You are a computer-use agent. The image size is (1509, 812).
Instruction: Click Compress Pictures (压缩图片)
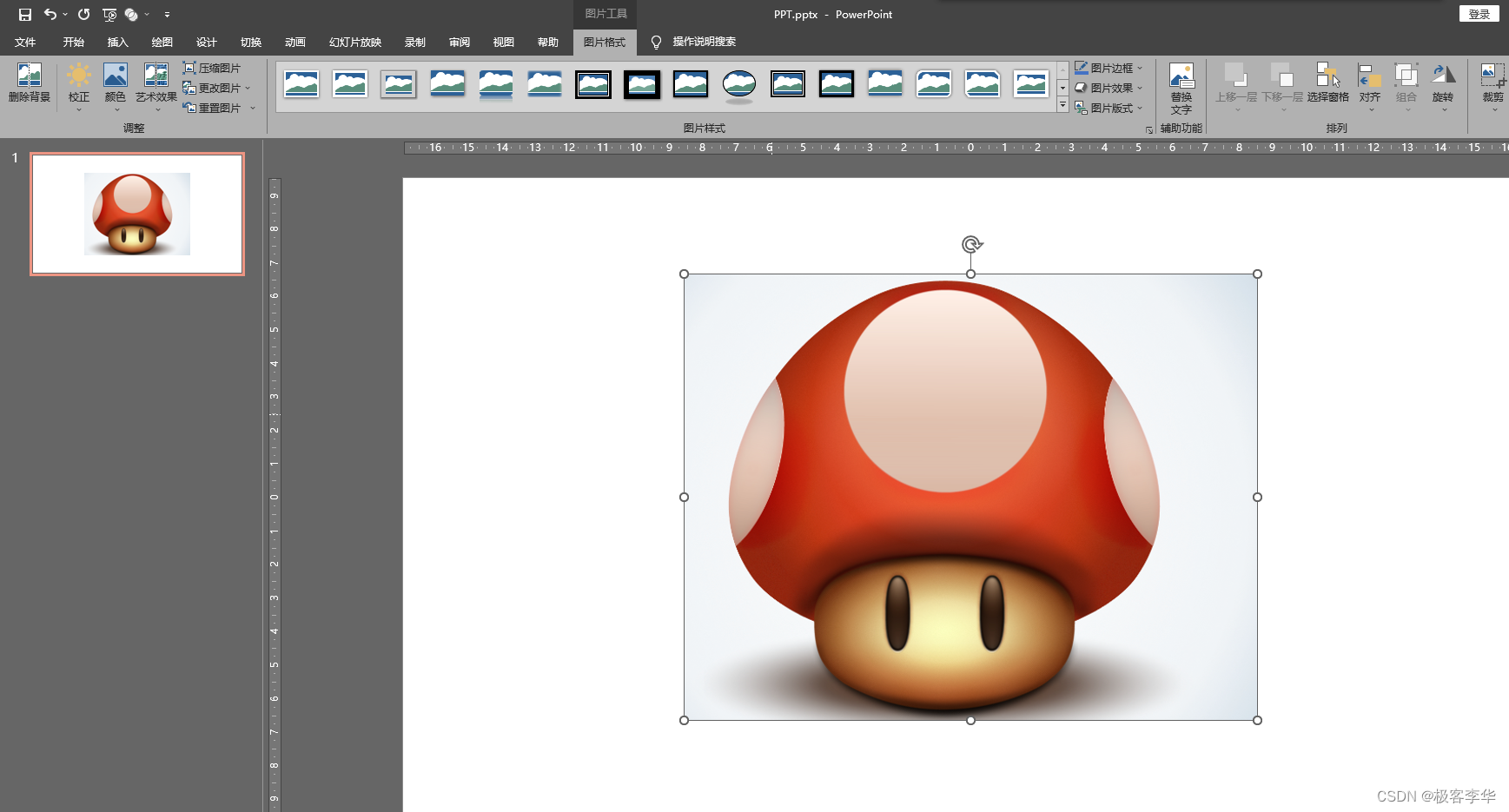point(212,68)
